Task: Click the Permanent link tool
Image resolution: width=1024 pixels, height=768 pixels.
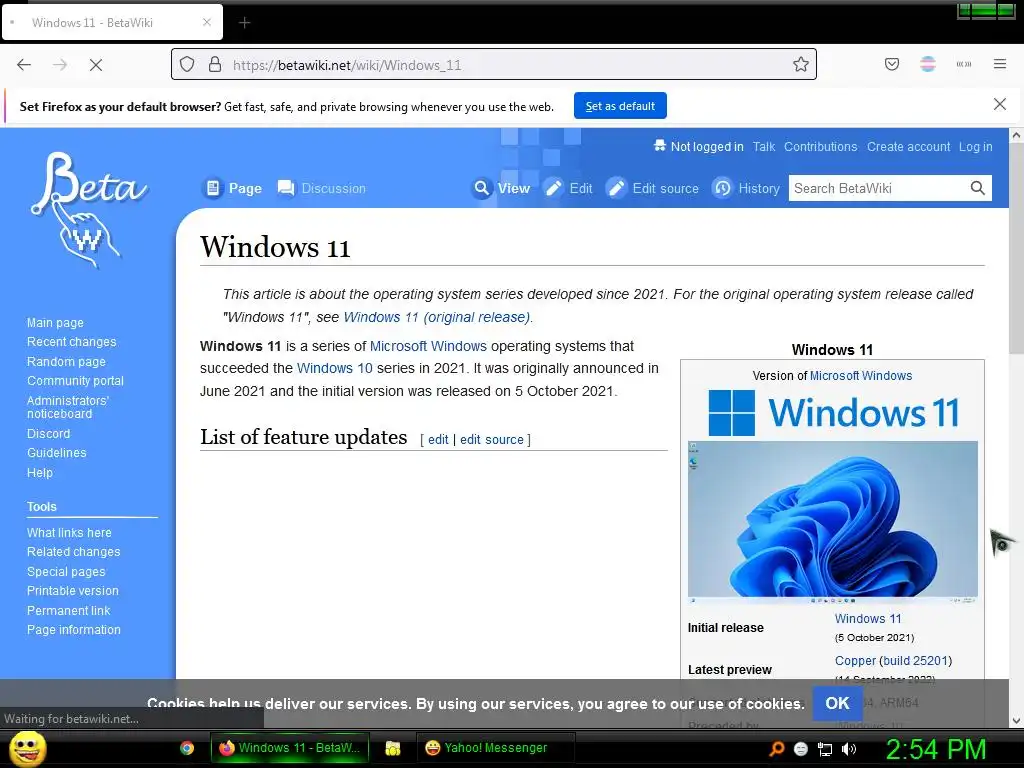Action: click(x=69, y=611)
